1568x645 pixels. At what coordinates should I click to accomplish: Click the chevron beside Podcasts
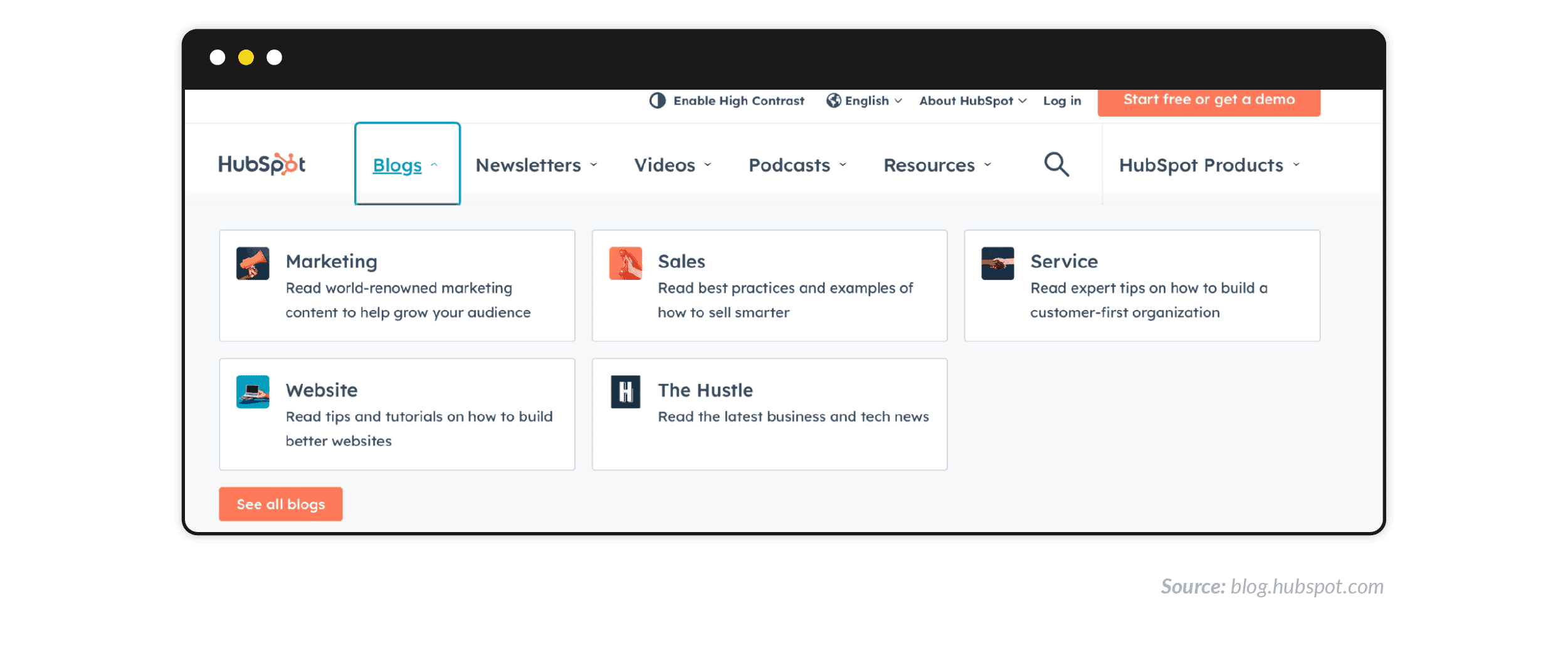point(843,165)
